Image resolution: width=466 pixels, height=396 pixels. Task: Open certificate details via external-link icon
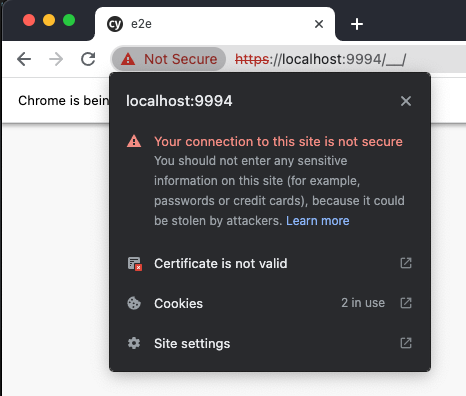[x=406, y=263]
